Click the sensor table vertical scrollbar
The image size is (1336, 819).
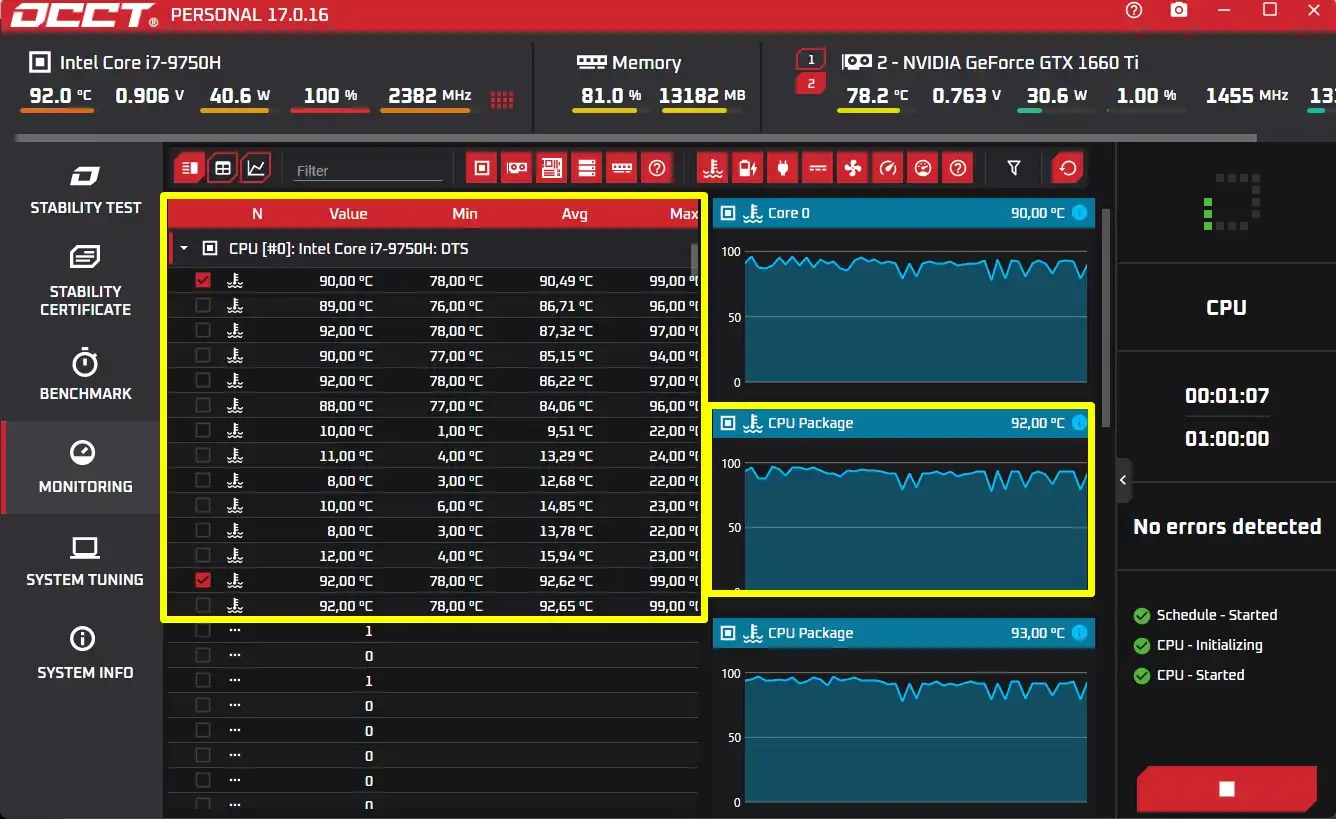pyautogui.click(x=695, y=258)
